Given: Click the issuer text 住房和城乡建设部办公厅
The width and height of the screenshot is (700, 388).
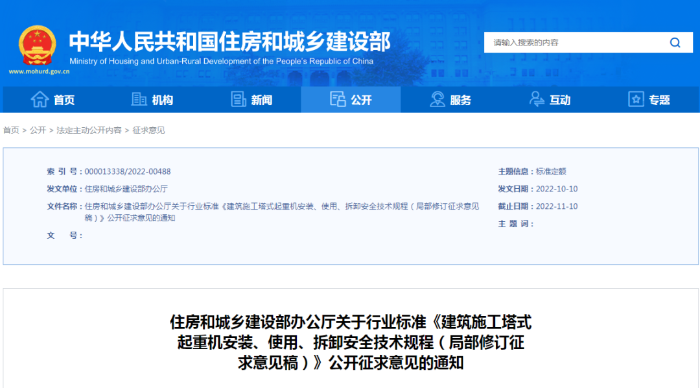Looking at the screenshot, I should pyautogui.click(x=126, y=189).
